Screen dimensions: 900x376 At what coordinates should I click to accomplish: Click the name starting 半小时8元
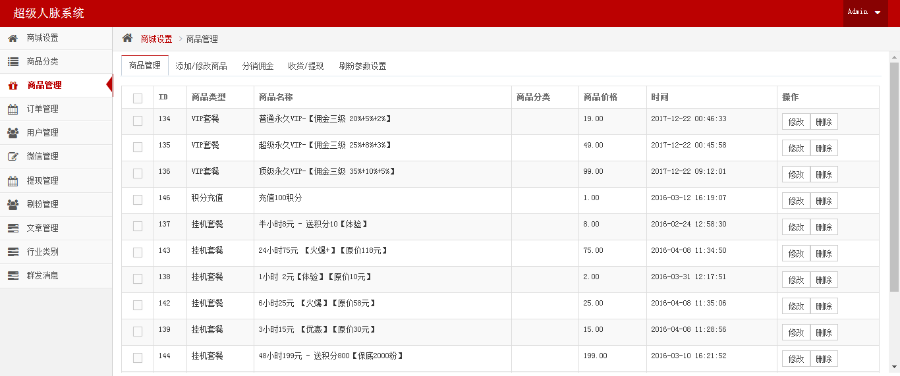click(313, 224)
